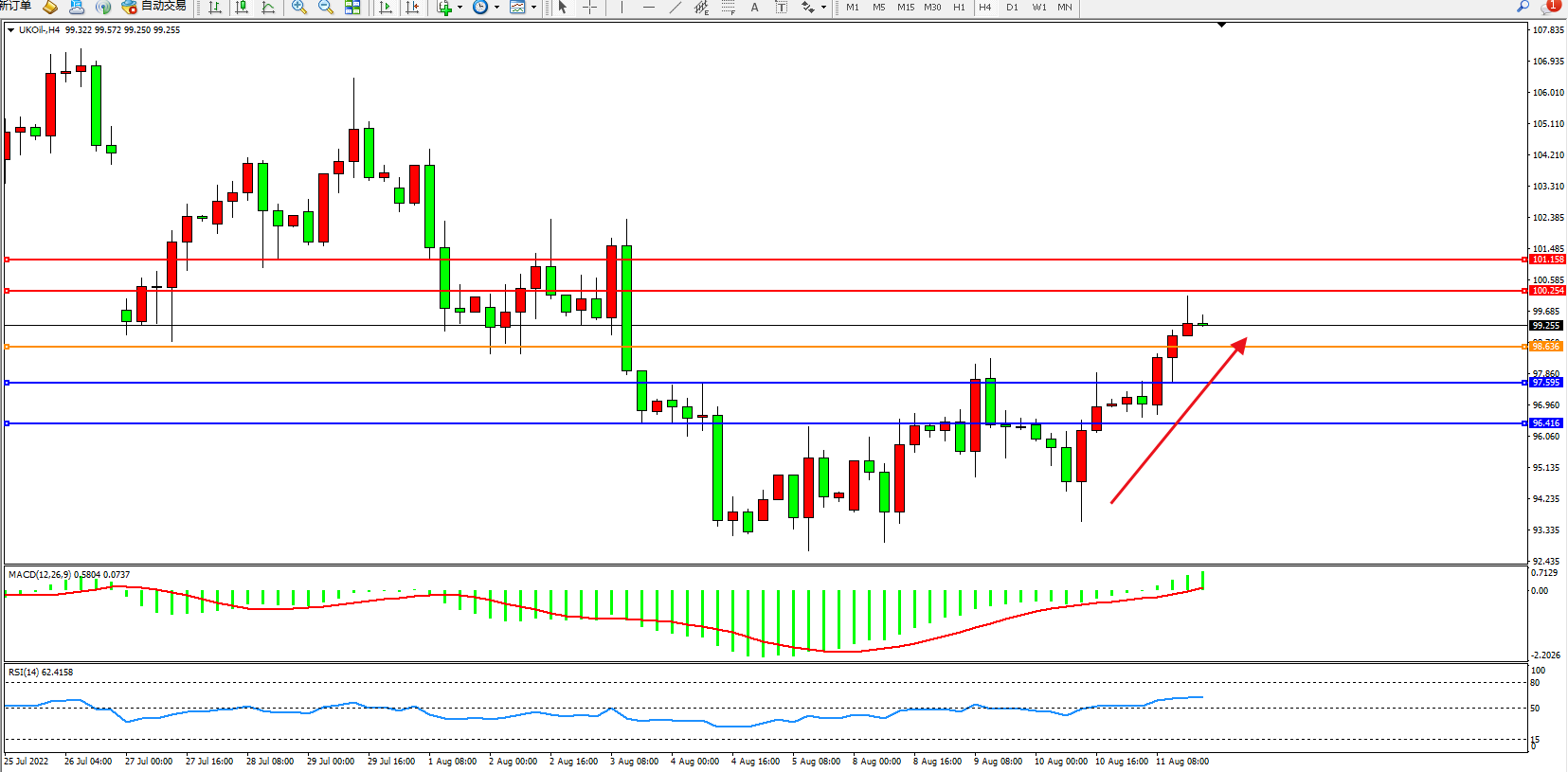Open the search magnifier icon
Viewport: 1568px width, 772px height.
pyautogui.click(x=1523, y=7)
